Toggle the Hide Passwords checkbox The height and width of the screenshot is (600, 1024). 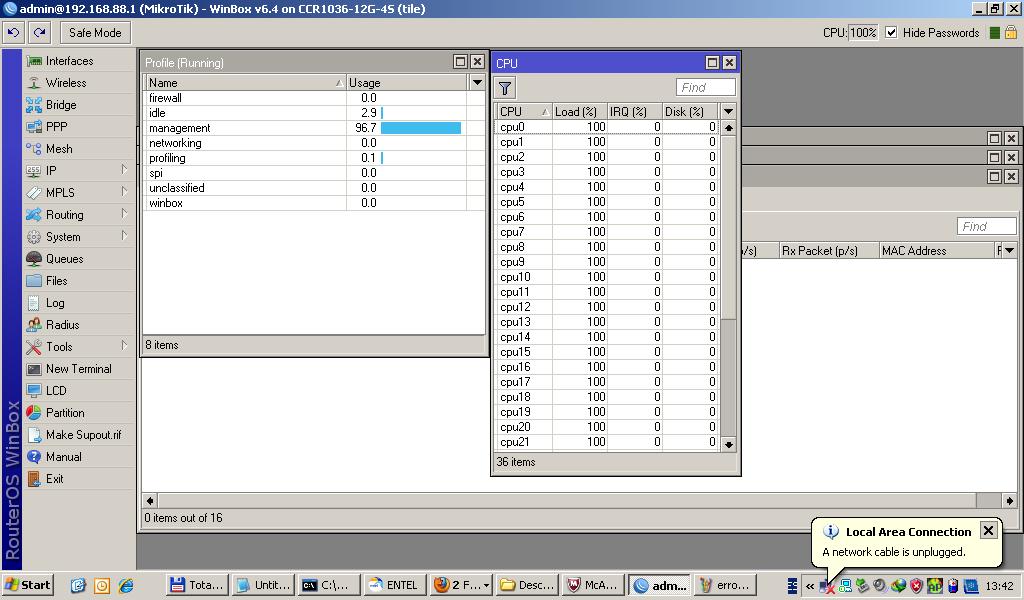[891, 32]
